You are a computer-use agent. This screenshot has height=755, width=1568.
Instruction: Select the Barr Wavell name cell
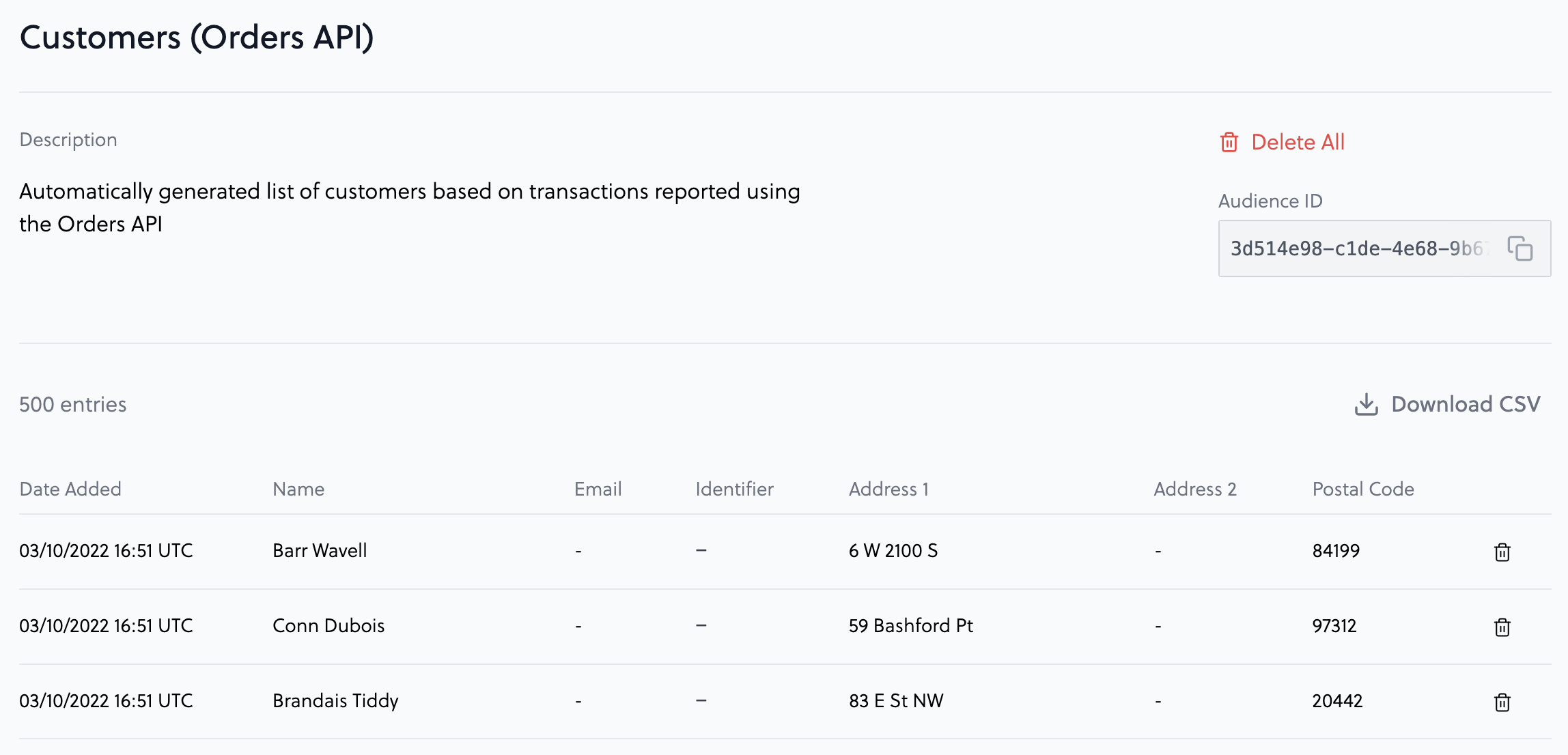coord(320,550)
